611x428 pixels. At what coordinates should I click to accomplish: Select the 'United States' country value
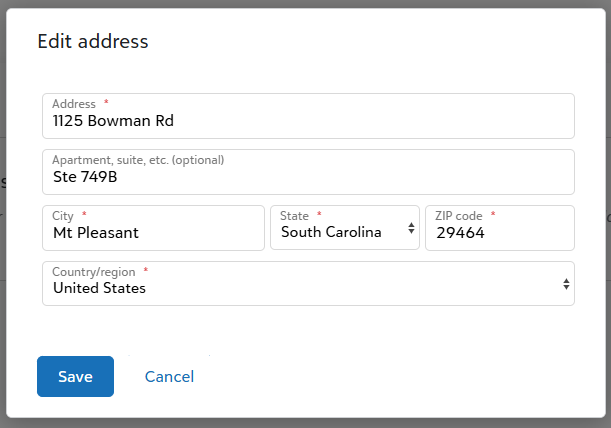click(99, 288)
